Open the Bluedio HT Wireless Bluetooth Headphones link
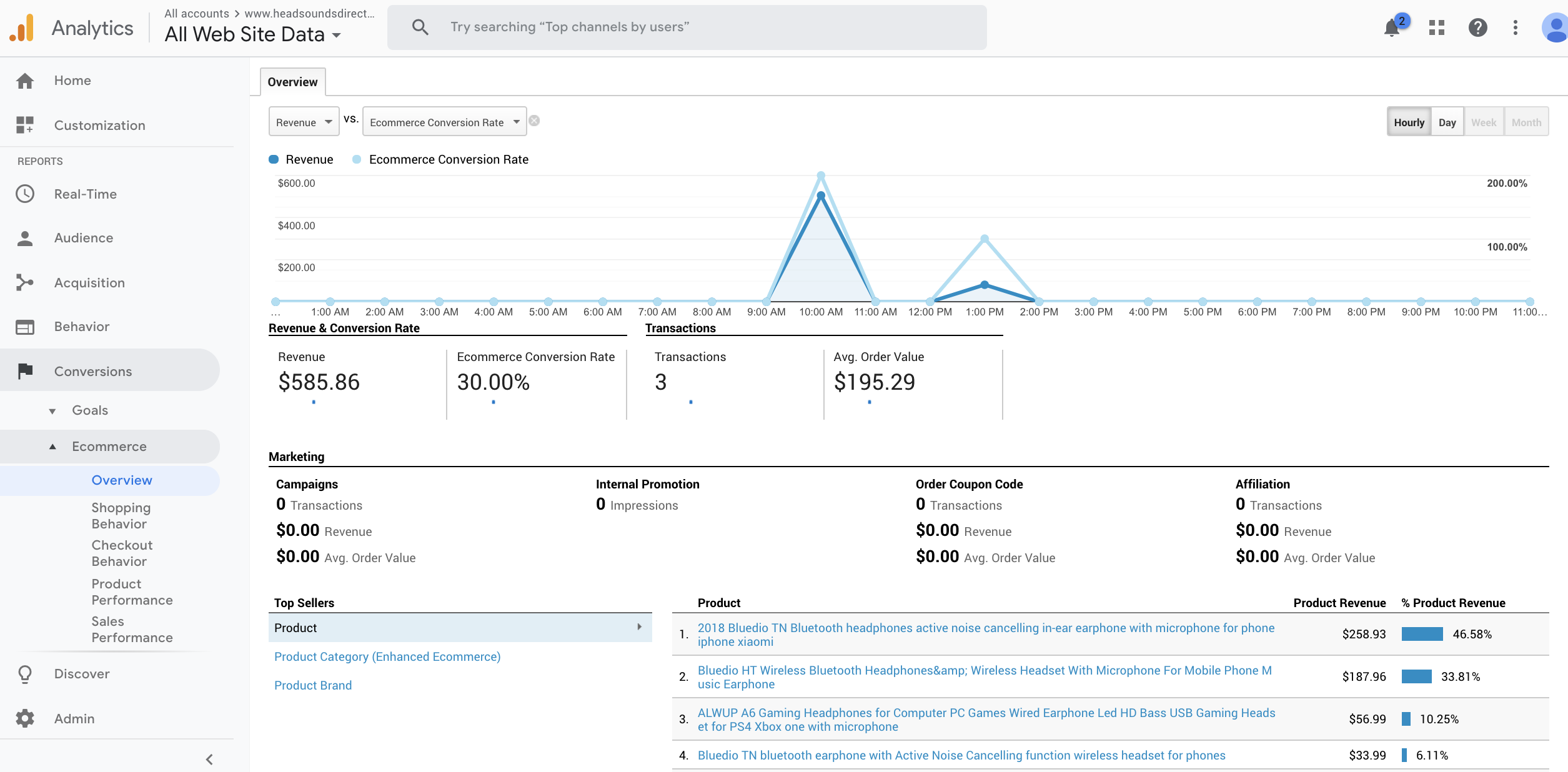Viewport: 1568px width, 772px height. coord(985,677)
